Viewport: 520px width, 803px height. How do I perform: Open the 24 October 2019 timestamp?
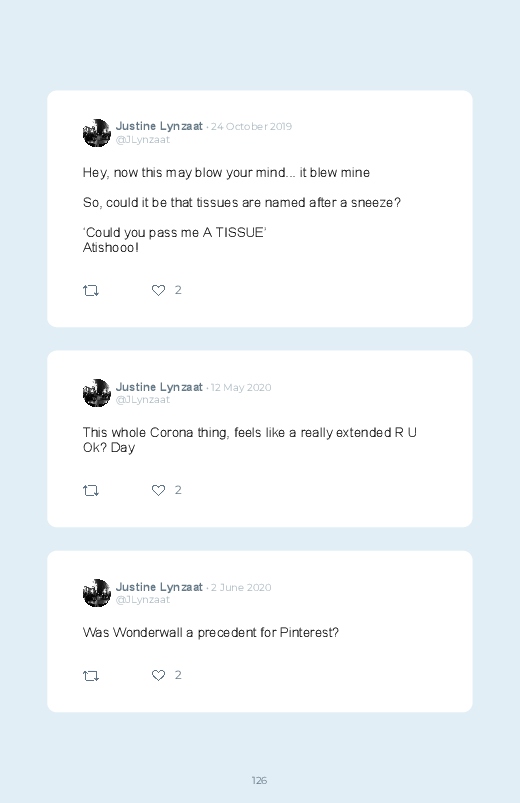(251, 126)
